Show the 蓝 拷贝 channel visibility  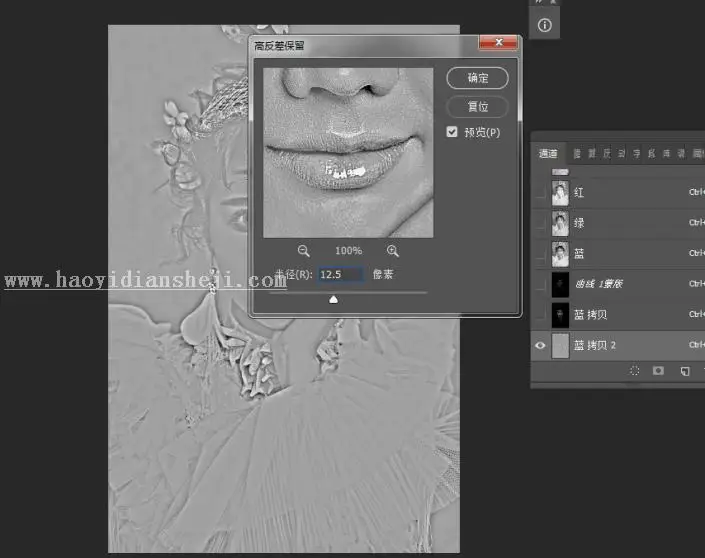point(540,315)
